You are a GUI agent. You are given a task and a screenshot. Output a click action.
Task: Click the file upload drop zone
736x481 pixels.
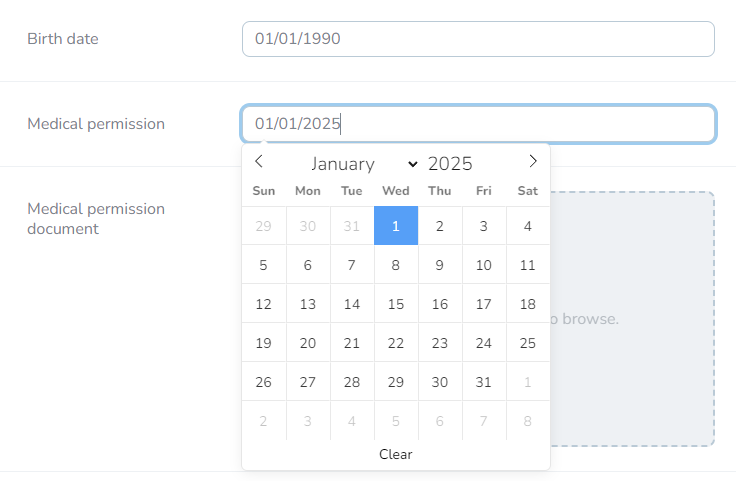pos(632,318)
